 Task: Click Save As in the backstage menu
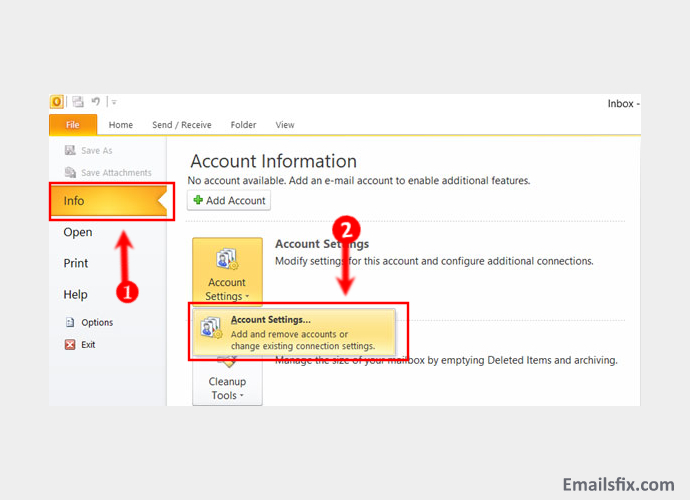coord(88,151)
